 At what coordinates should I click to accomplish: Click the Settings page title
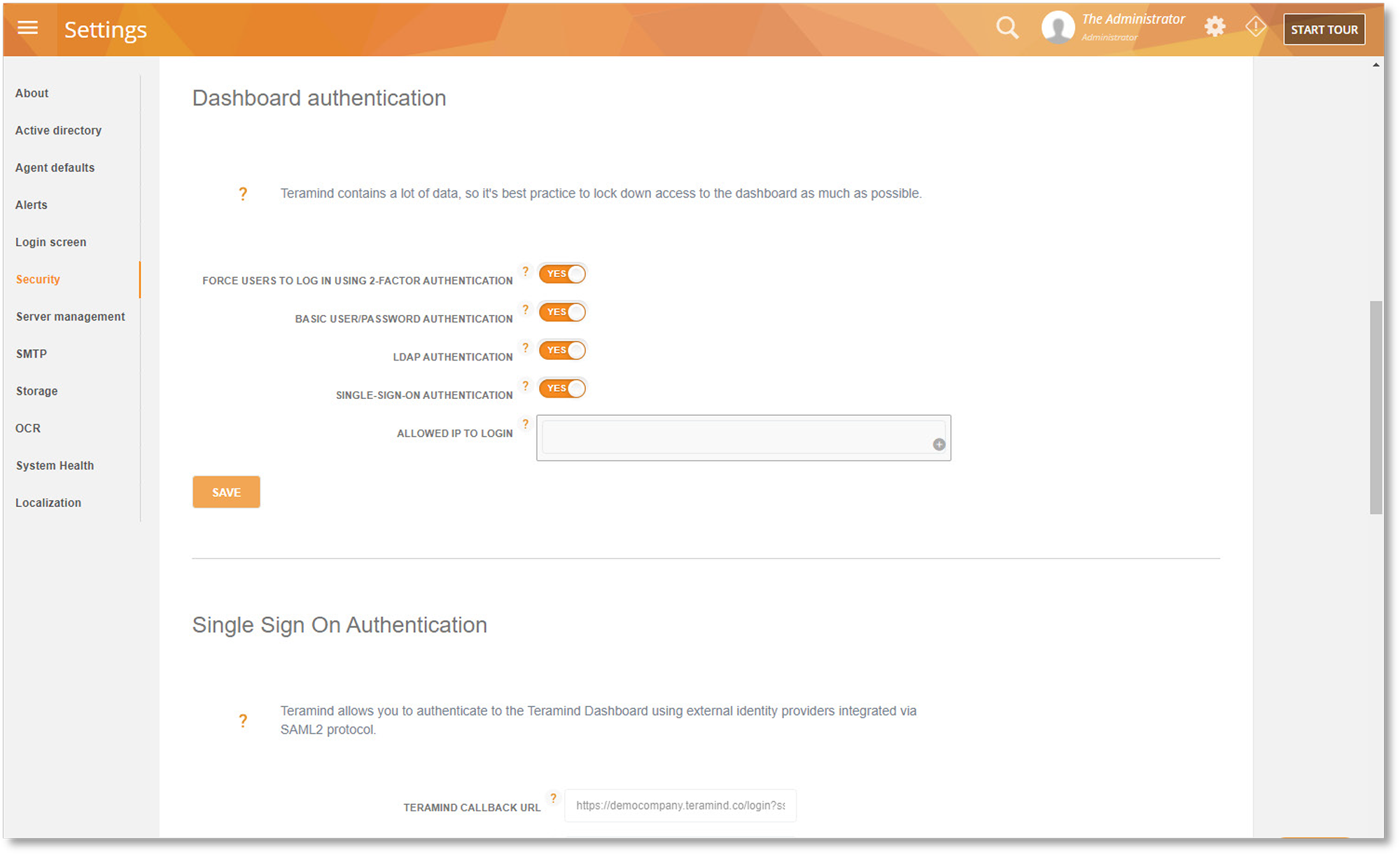106,29
